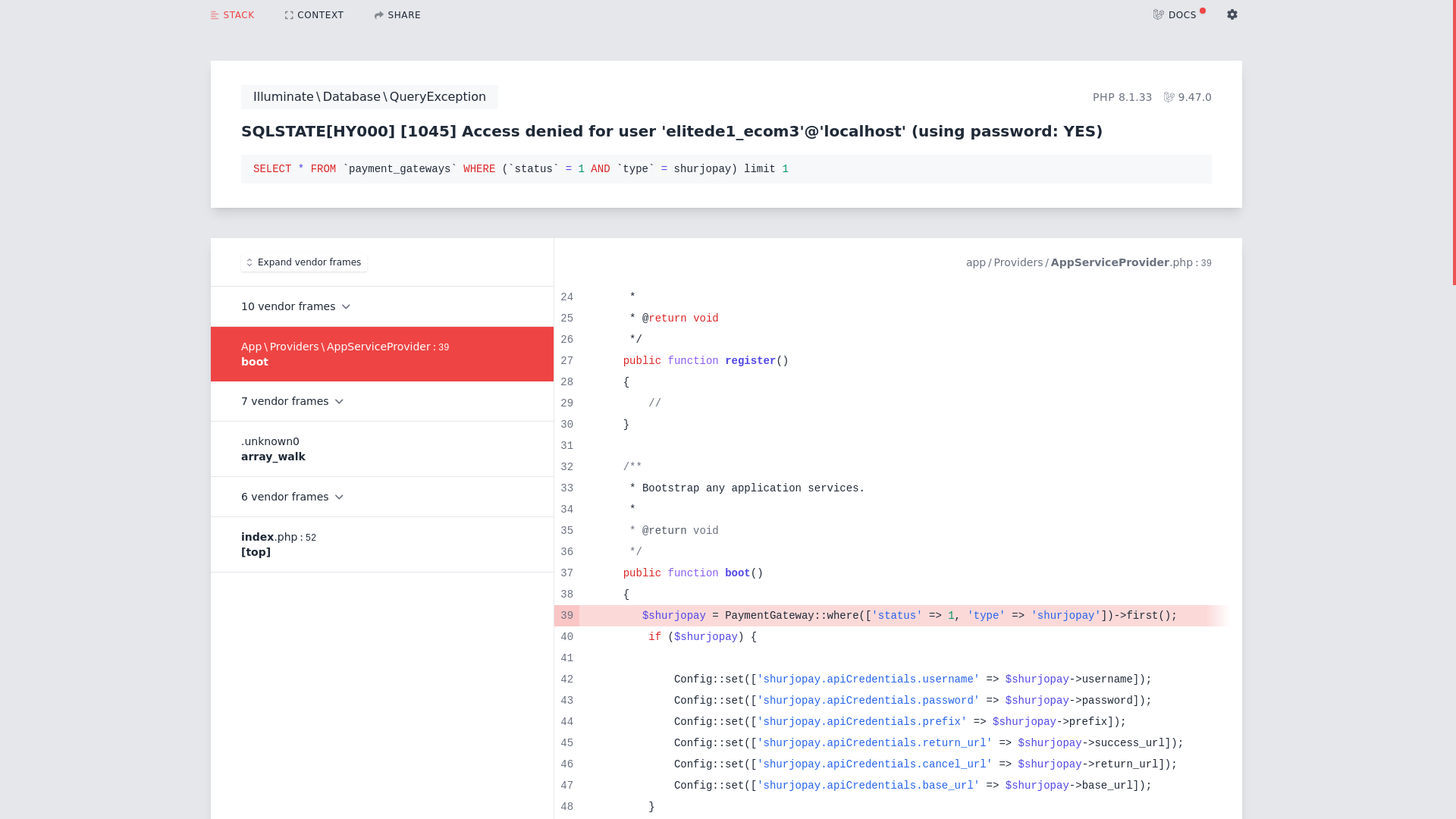Open the SHARE menu
This screenshot has height=819, width=1456.
click(397, 15)
